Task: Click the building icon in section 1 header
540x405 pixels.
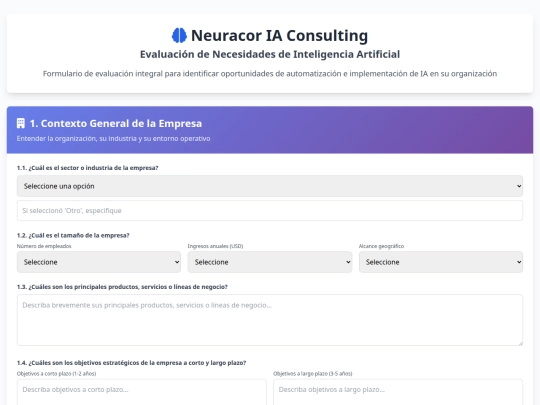Action: (x=21, y=123)
